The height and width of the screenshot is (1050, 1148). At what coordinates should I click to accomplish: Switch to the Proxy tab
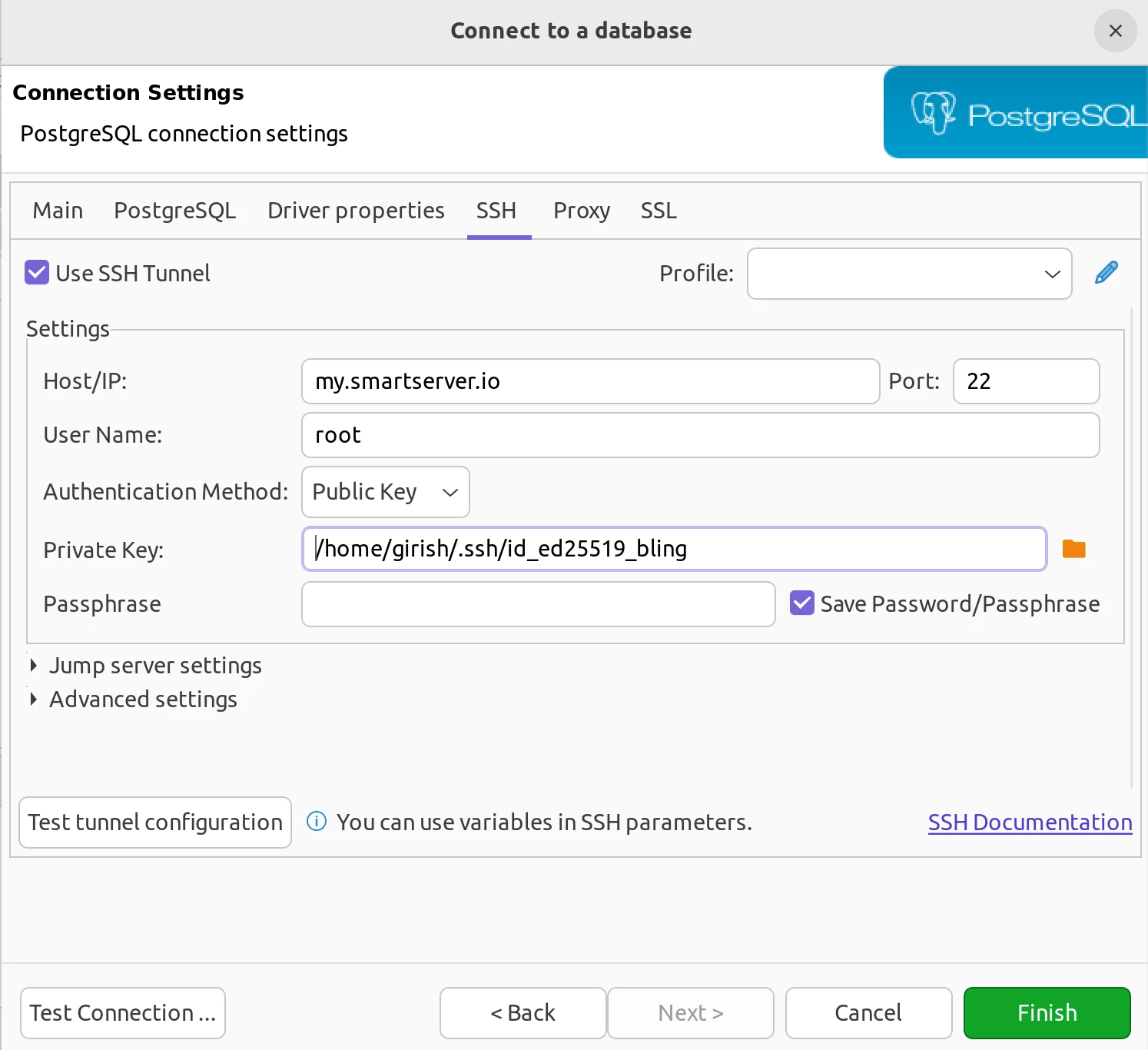pos(581,210)
